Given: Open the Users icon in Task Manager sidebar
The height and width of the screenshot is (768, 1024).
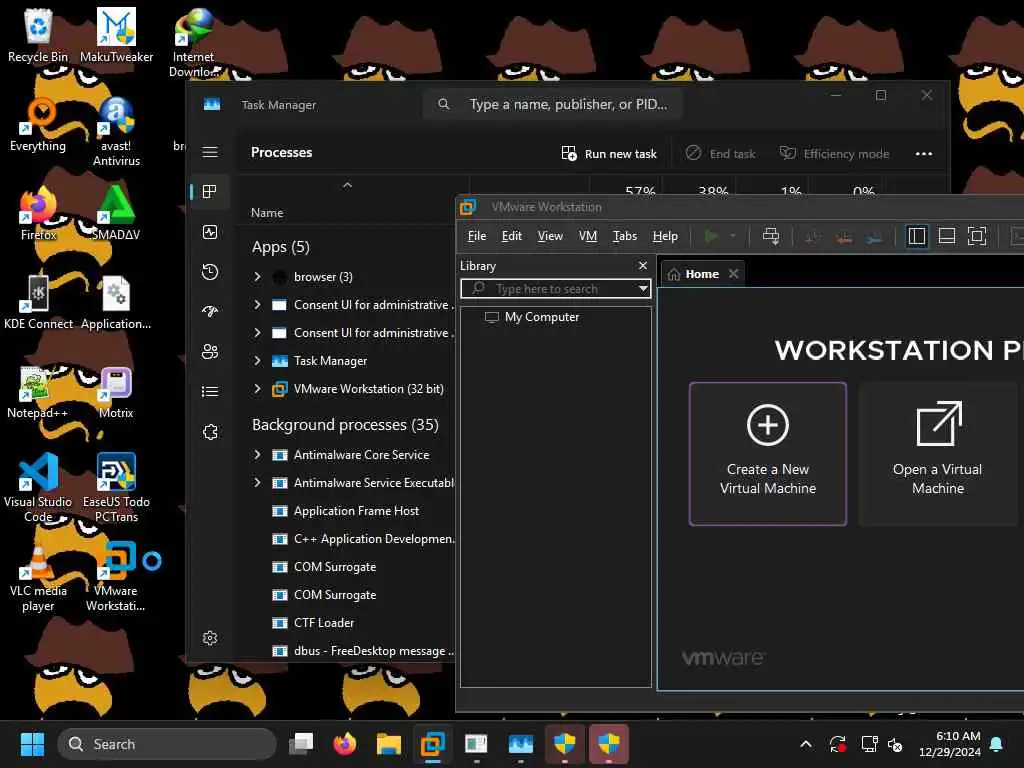Looking at the screenshot, I should click(210, 351).
